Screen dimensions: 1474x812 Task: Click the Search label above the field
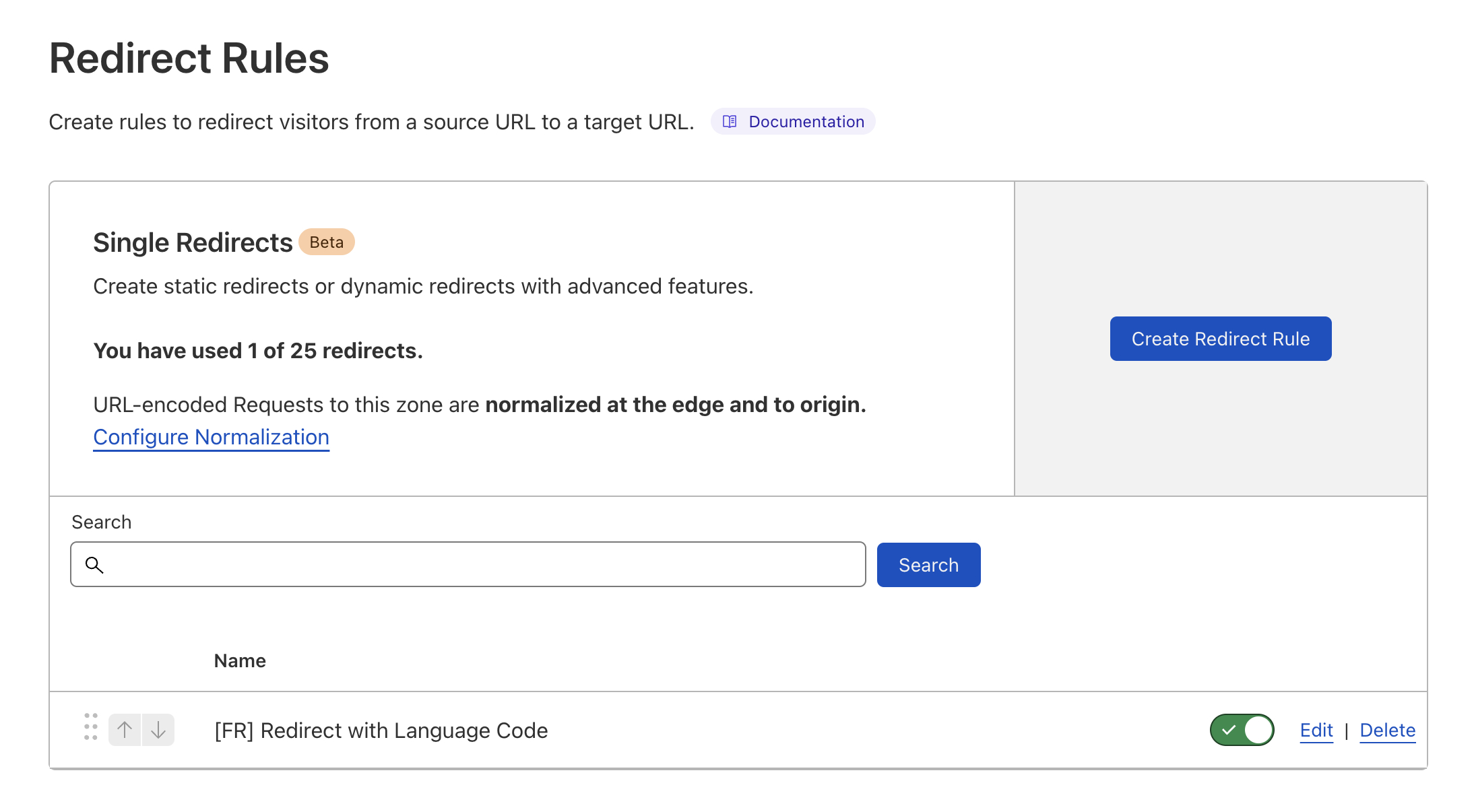click(x=102, y=522)
